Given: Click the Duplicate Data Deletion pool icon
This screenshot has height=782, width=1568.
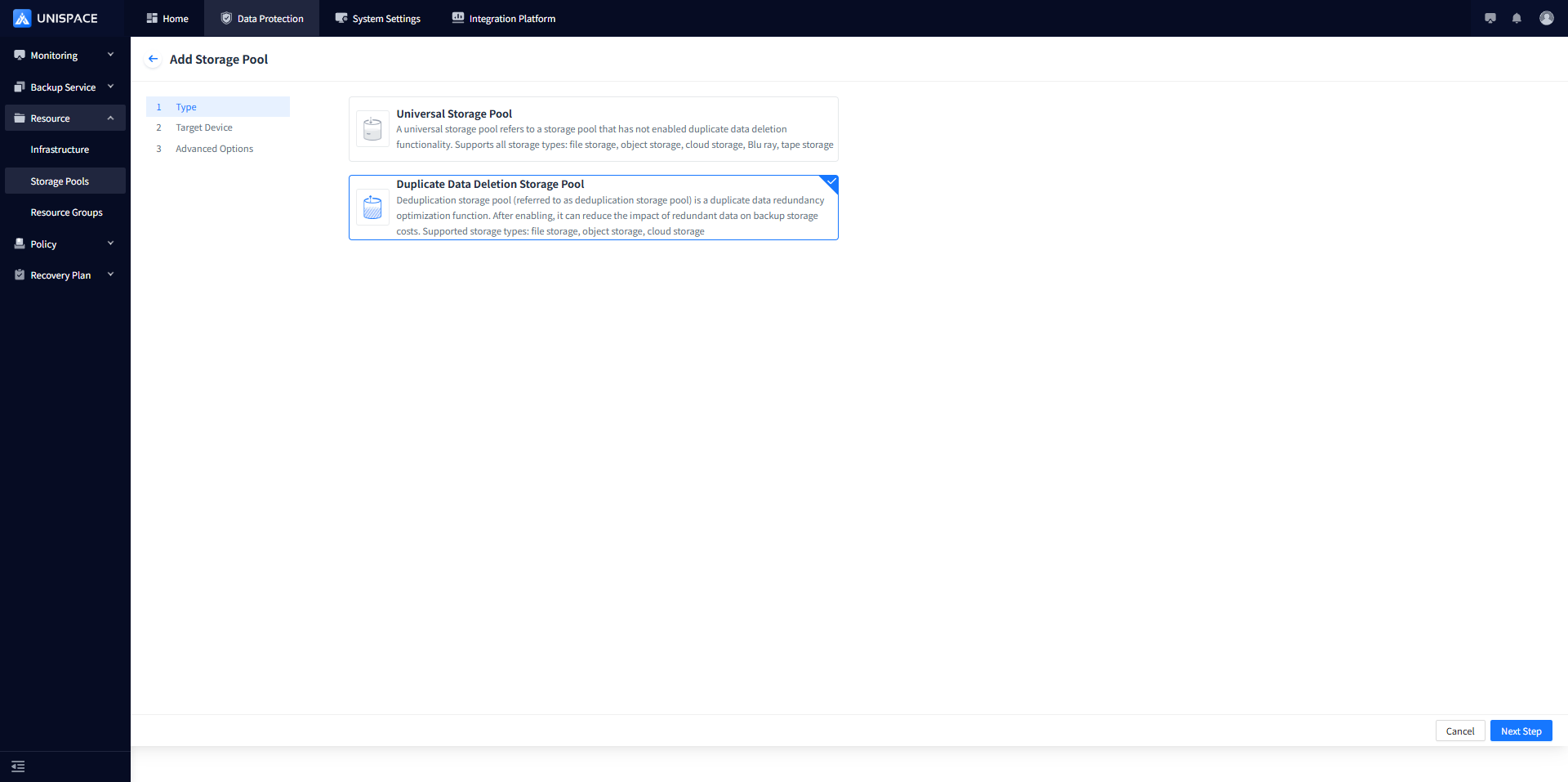Looking at the screenshot, I should click(x=372, y=208).
